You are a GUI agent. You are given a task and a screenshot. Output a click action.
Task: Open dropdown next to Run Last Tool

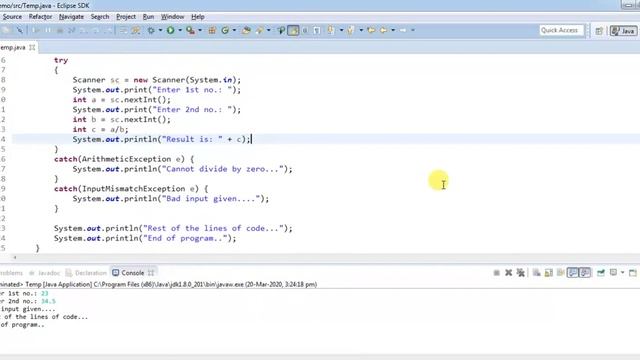click(200, 30)
